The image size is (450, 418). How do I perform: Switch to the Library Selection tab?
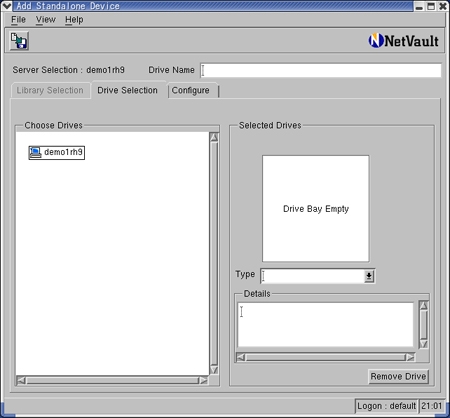point(50,90)
